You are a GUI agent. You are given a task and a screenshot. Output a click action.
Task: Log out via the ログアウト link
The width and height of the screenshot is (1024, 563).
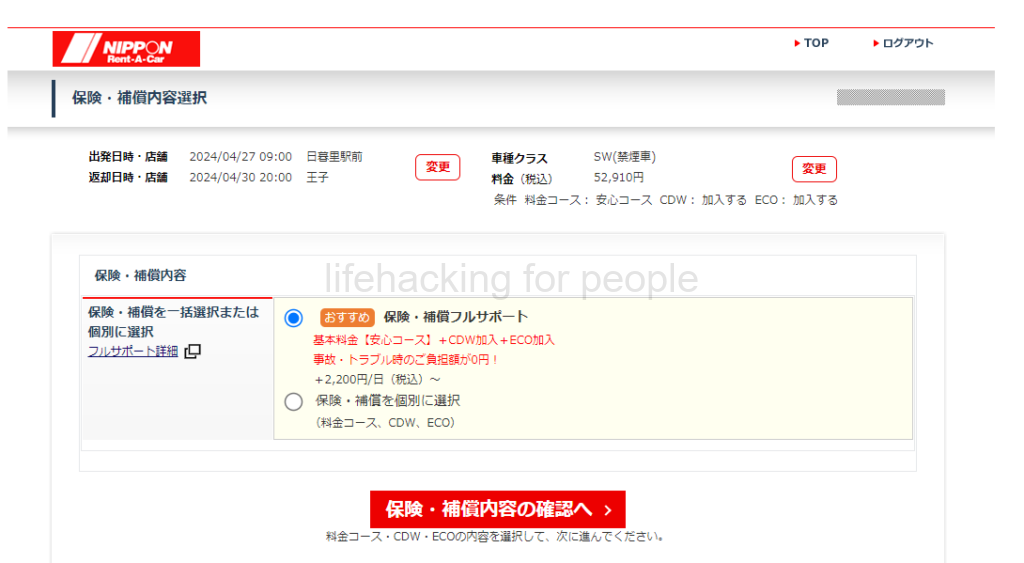(x=908, y=44)
